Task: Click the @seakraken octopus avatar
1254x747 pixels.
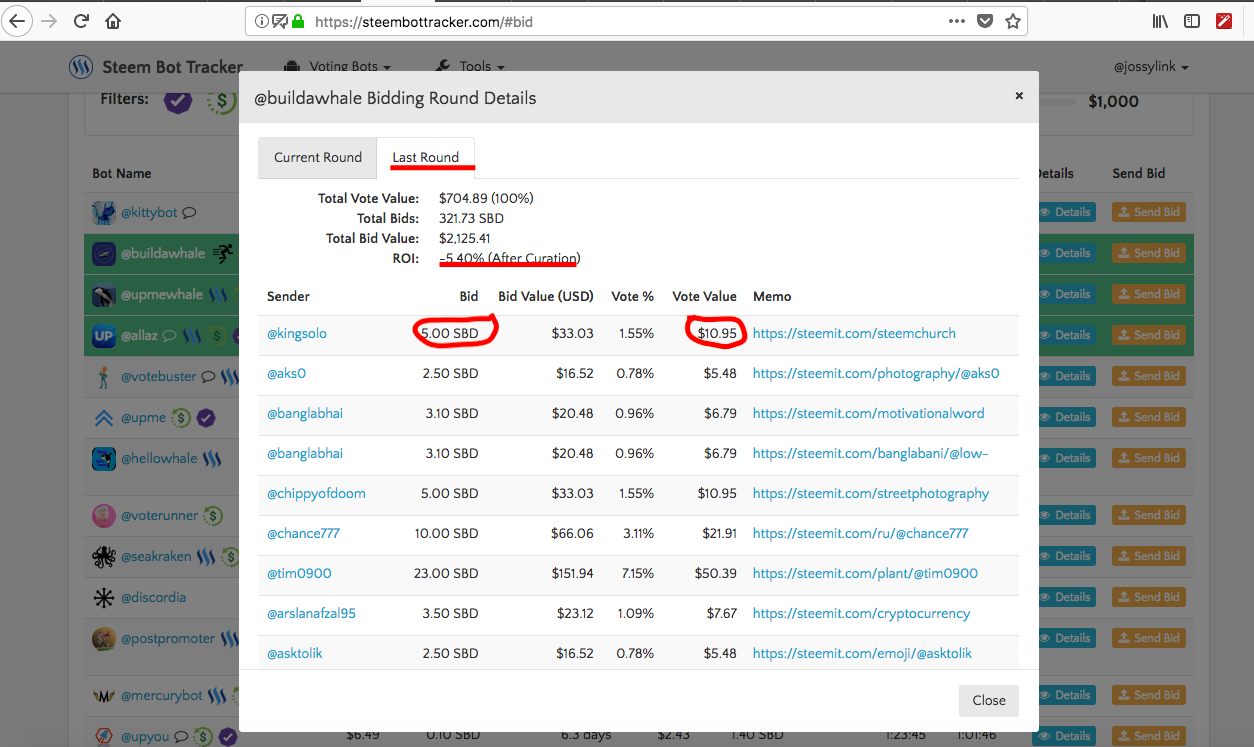Action: (104, 557)
